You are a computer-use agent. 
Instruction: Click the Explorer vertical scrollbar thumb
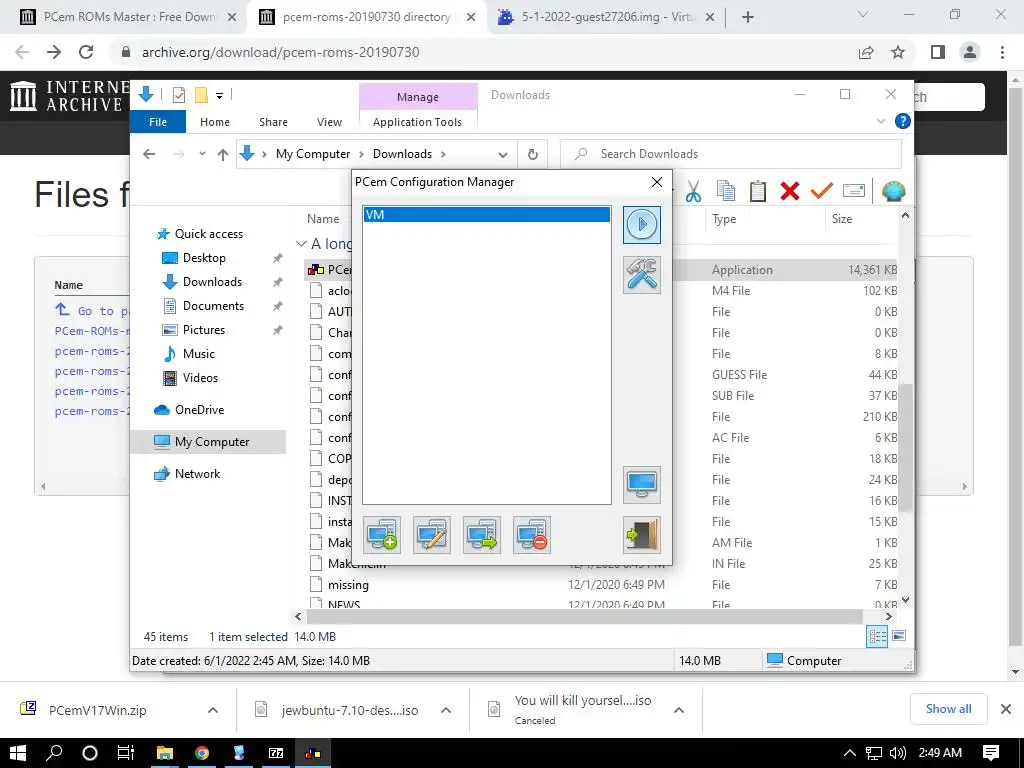(x=904, y=447)
